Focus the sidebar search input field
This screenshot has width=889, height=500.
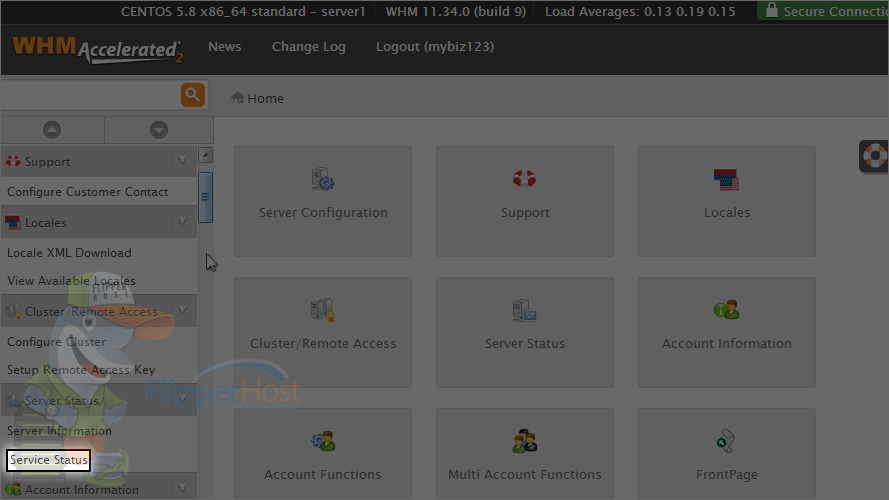click(x=91, y=95)
